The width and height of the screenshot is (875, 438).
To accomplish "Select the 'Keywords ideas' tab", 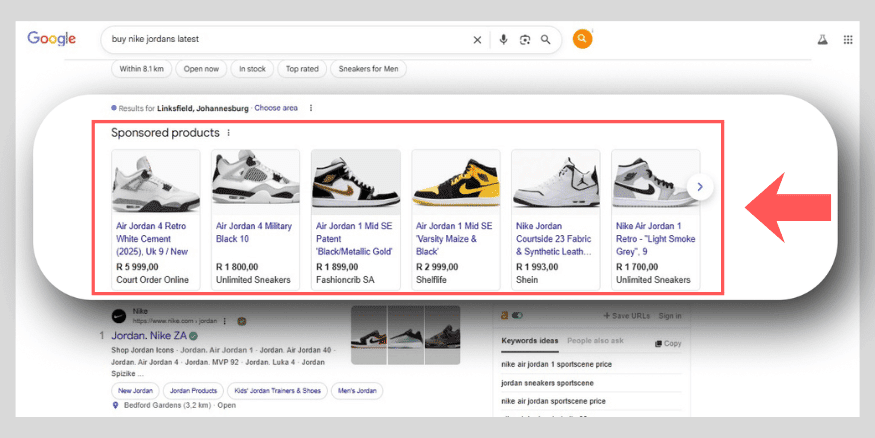I will (530, 342).
